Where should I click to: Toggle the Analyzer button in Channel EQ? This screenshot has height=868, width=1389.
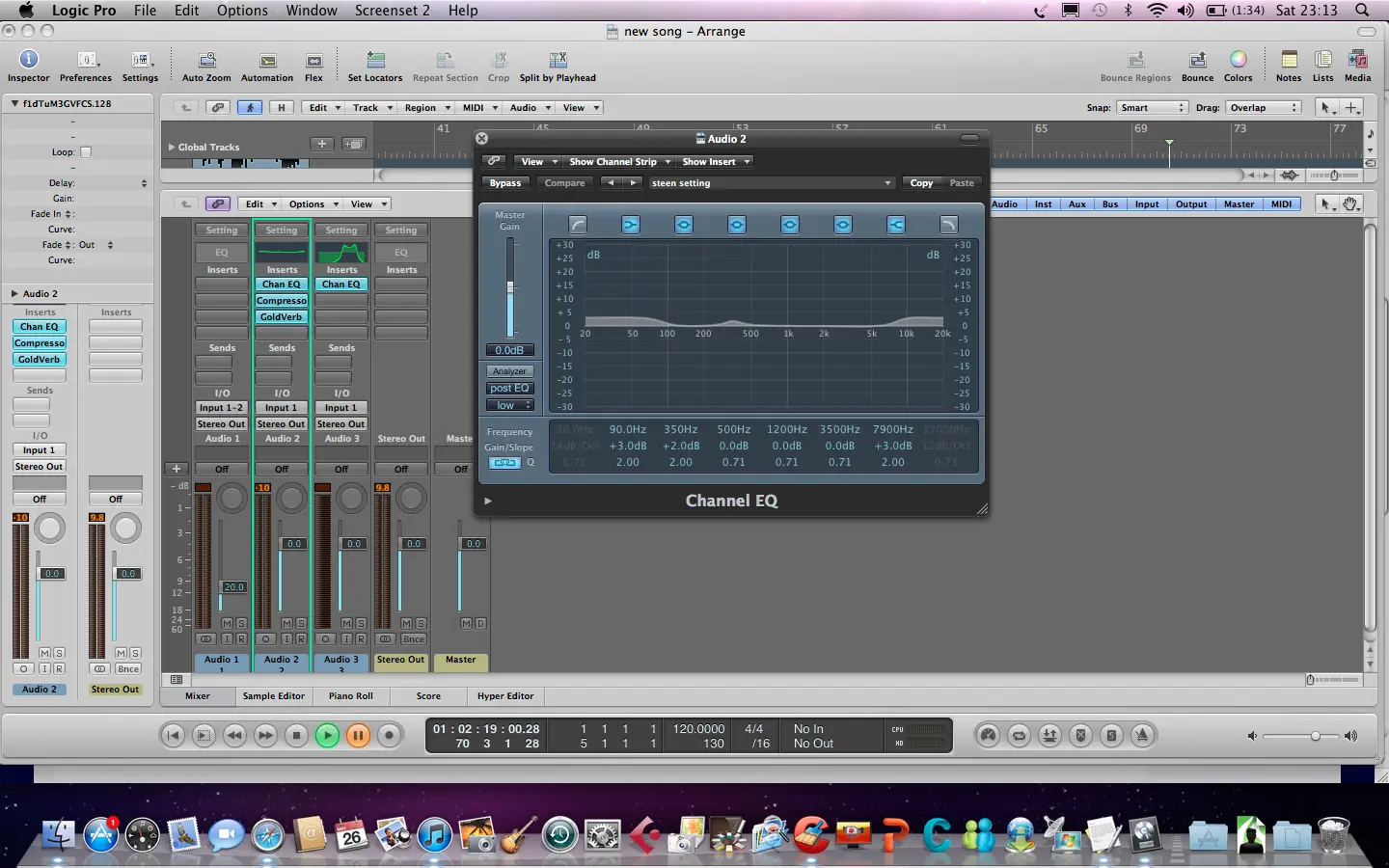pyautogui.click(x=509, y=371)
